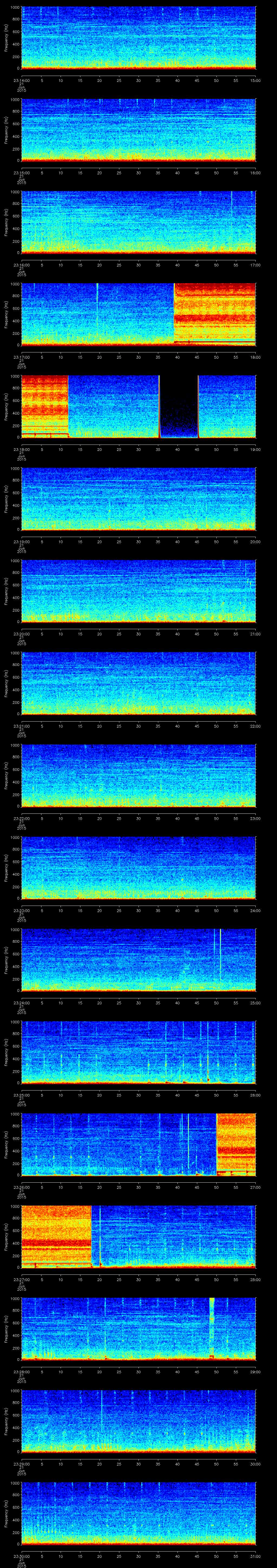The width and height of the screenshot is (277, 1568).
Task: Click the 23:27:00 start time label
Action: point(21,1279)
